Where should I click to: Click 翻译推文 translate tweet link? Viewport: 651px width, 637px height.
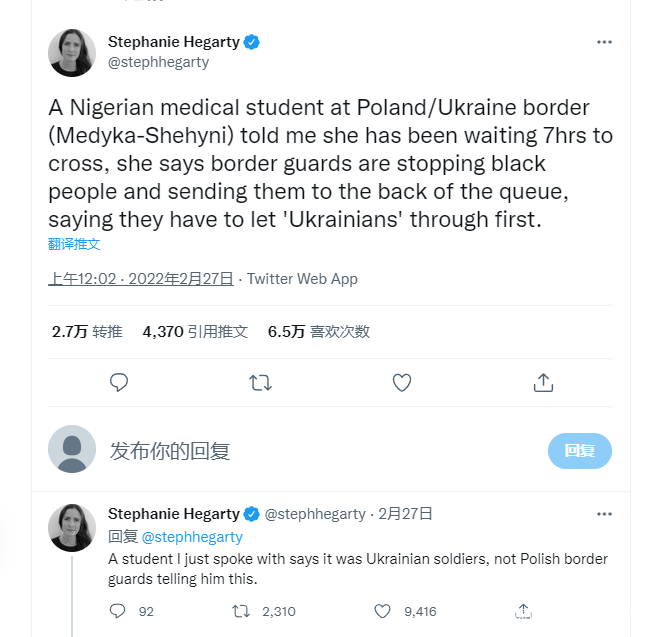point(74,244)
